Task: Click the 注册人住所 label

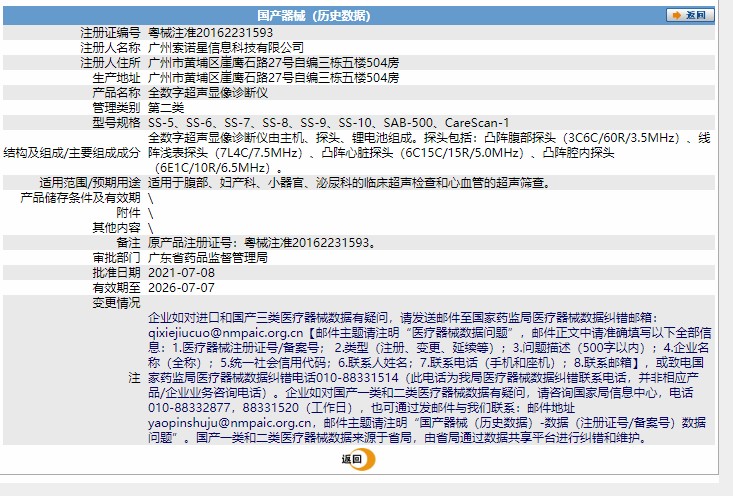Action: tap(110, 63)
